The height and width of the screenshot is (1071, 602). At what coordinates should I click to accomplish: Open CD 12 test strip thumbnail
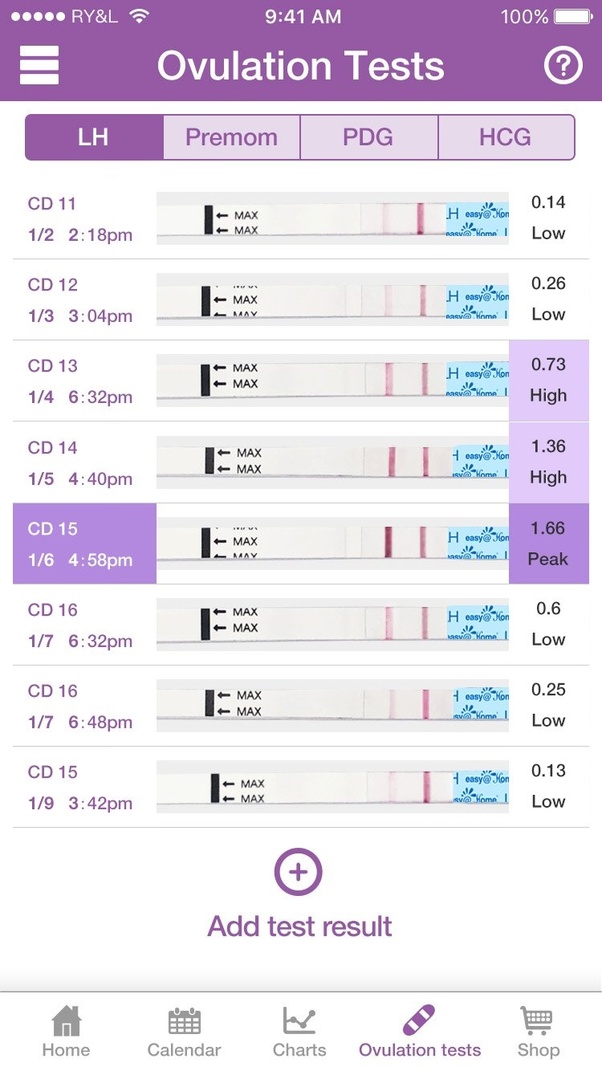click(332, 299)
